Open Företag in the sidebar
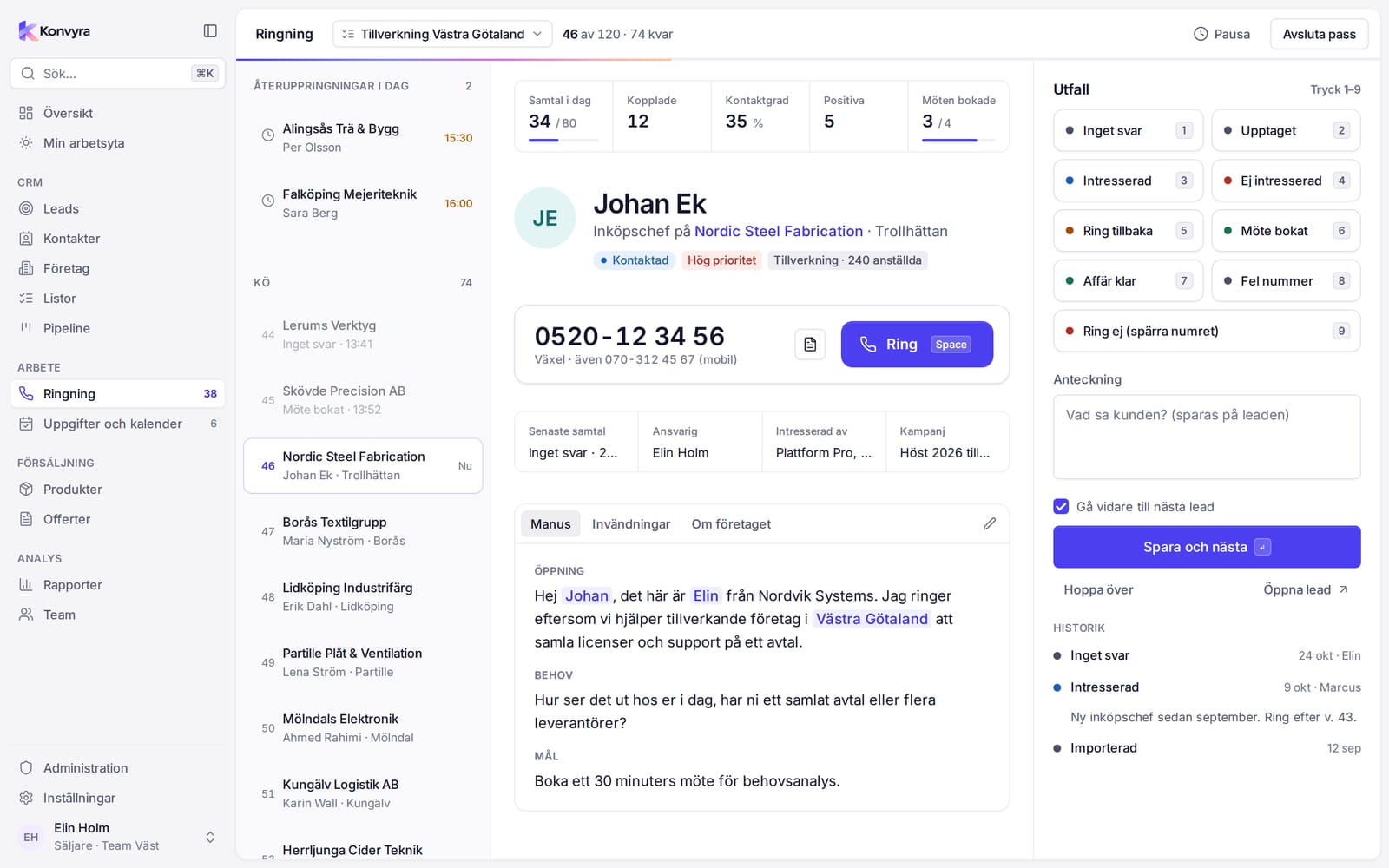This screenshot has height=868, width=1389. (x=117, y=268)
